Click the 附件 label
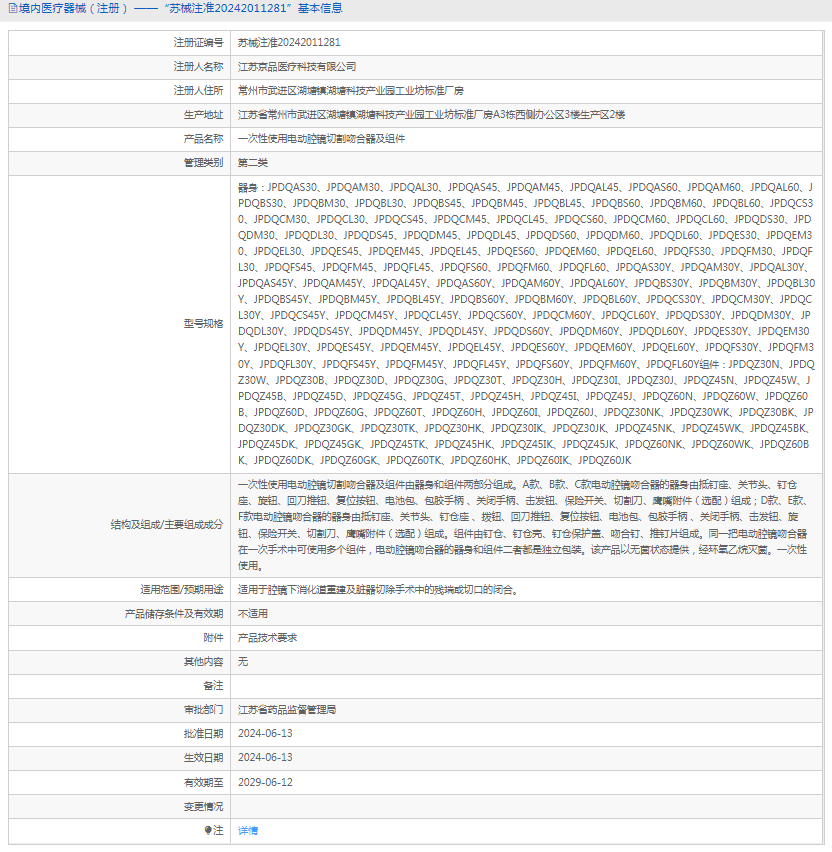The width and height of the screenshot is (832, 852). pyautogui.click(x=213, y=637)
